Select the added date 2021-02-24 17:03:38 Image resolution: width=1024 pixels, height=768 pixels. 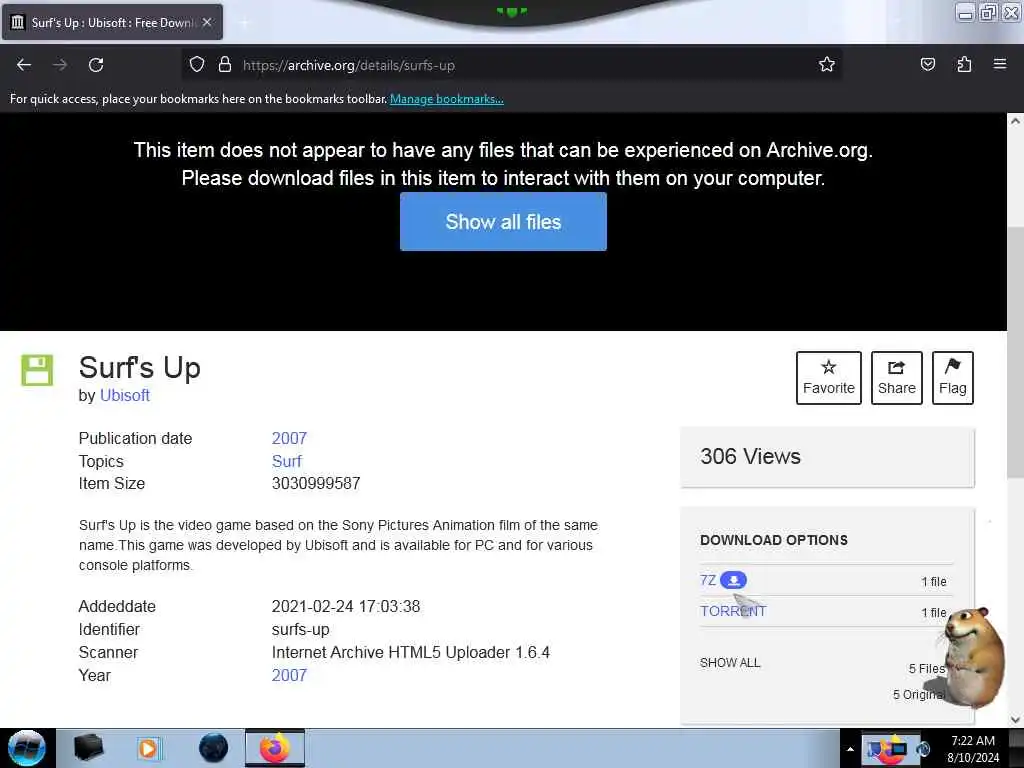point(346,606)
